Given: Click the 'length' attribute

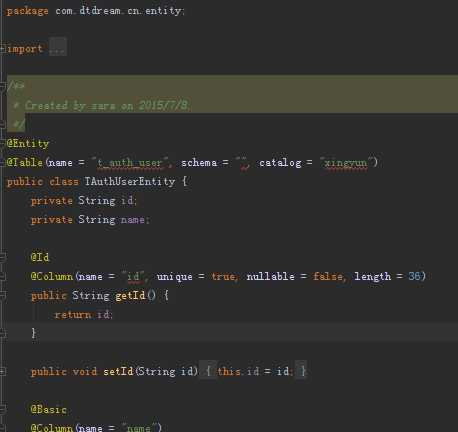Looking at the screenshot, I should coord(373,276).
